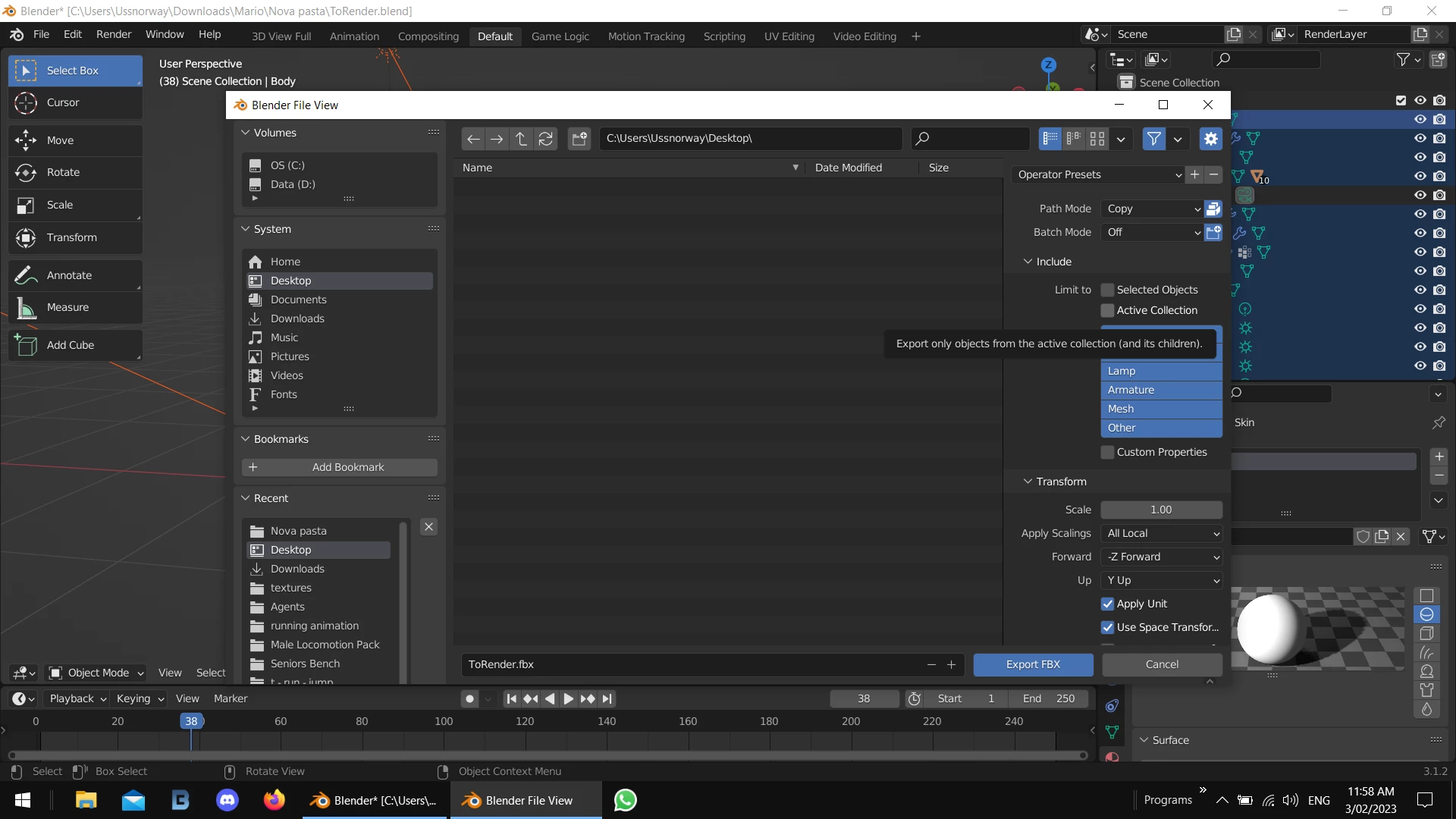Viewport: 1456px width, 819px height.
Task: Switch to the UV Editing workspace tab
Action: (789, 36)
